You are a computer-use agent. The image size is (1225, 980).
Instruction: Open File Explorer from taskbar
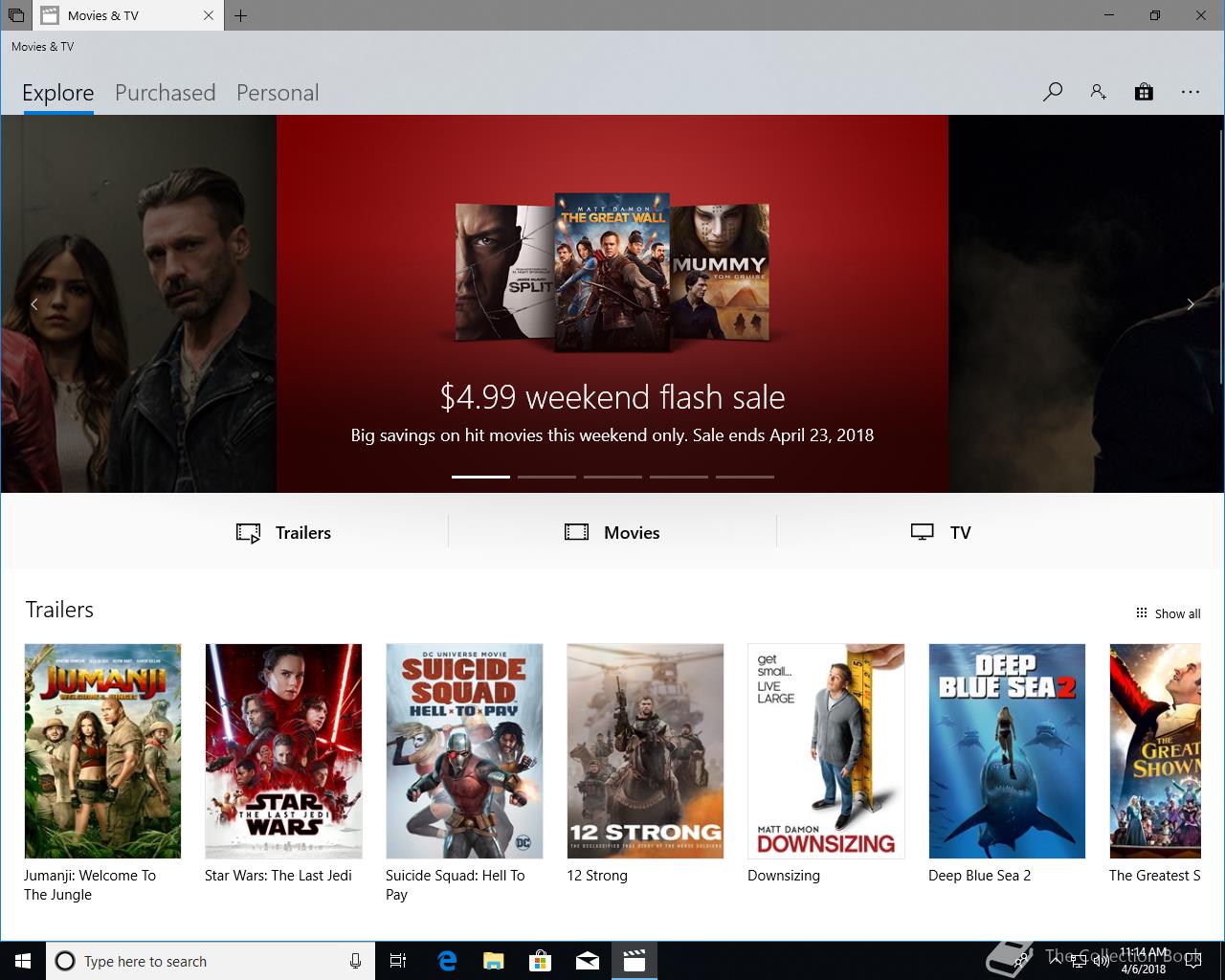(x=494, y=961)
